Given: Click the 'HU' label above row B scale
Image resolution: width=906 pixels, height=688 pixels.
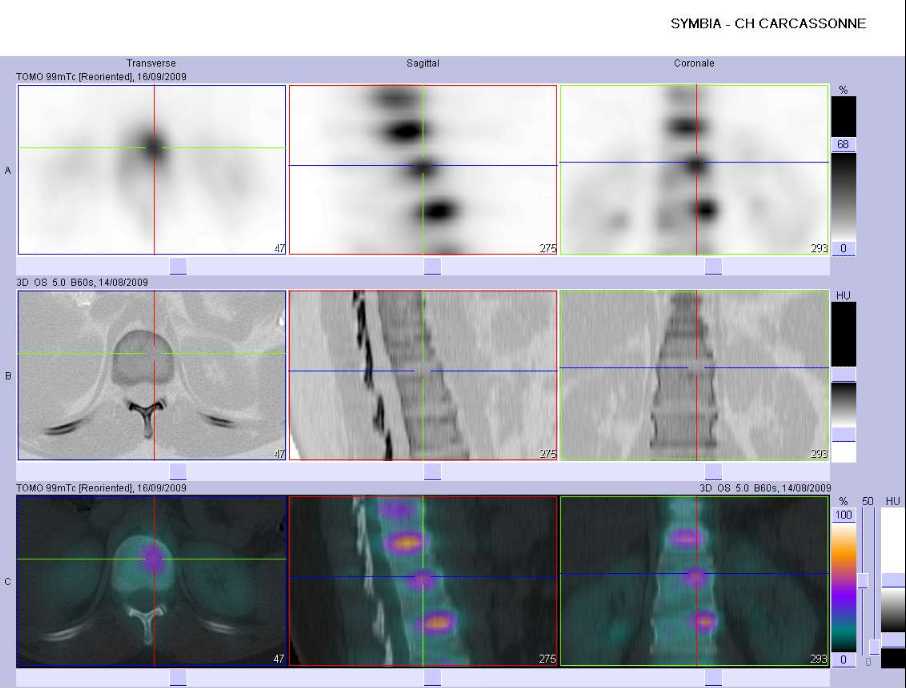Looking at the screenshot, I should pos(843,295).
